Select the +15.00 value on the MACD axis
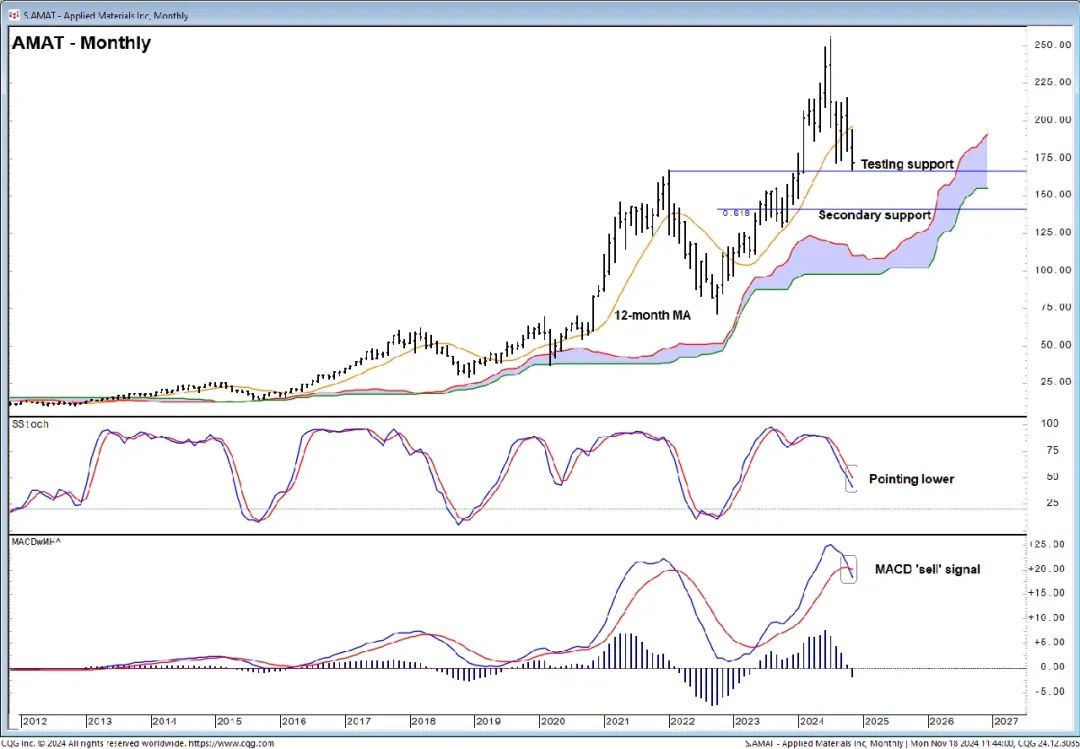This screenshot has width=1080, height=749. [1048, 593]
